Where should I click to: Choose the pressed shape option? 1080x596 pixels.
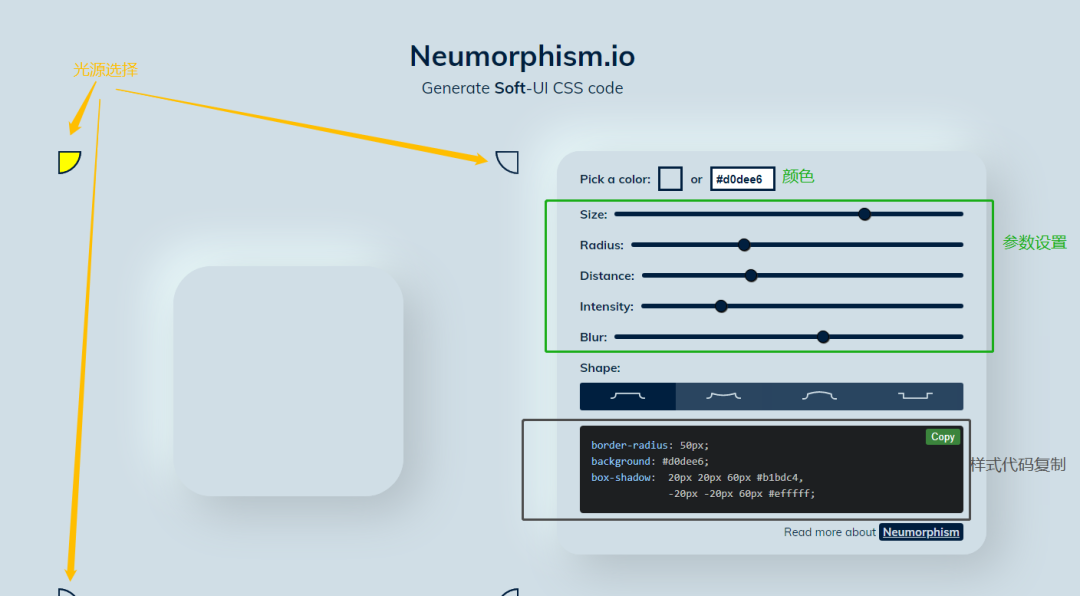(x=915, y=396)
